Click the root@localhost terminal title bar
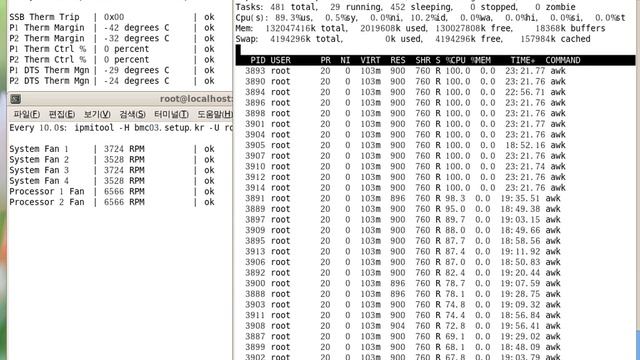640x360 pixels. coord(120,99)
